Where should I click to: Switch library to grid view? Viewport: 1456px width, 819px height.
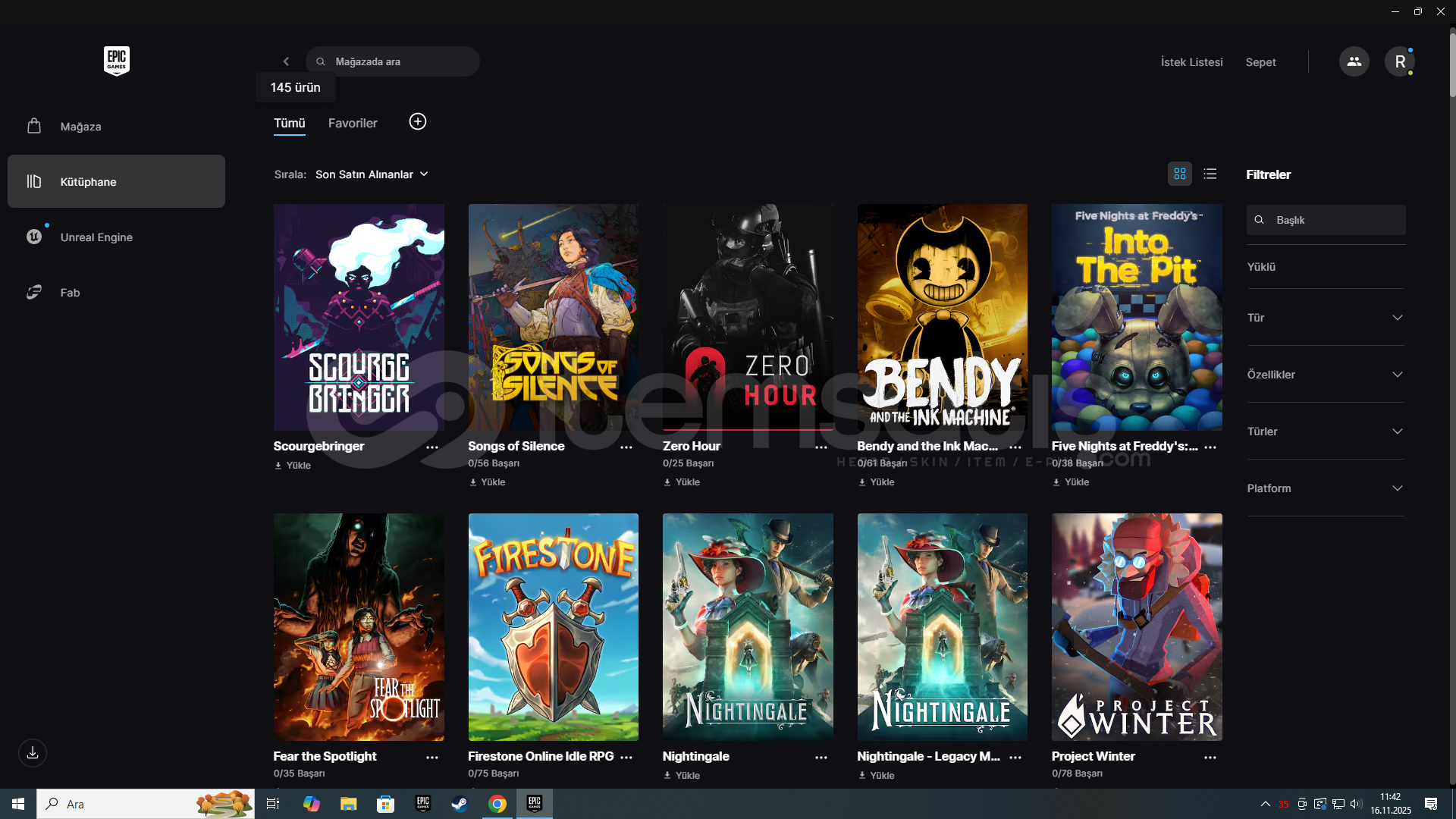pos(1179,174)
